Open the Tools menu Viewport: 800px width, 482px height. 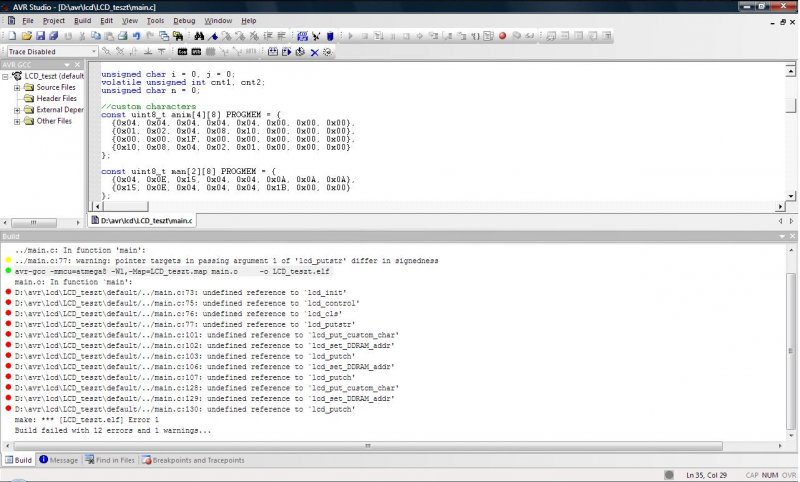point(155,21)
